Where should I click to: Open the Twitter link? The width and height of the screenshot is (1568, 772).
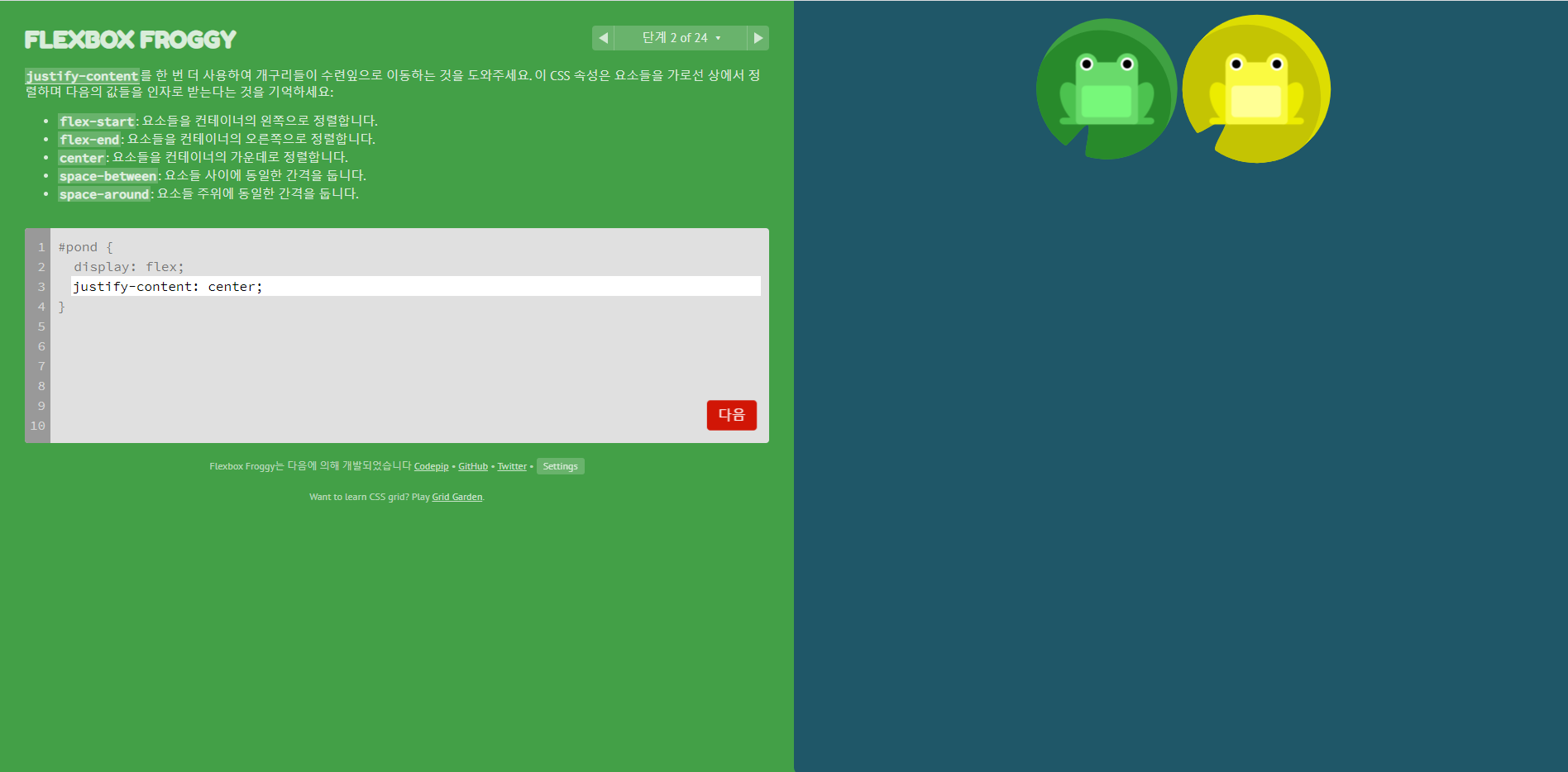tap(512, 466)
